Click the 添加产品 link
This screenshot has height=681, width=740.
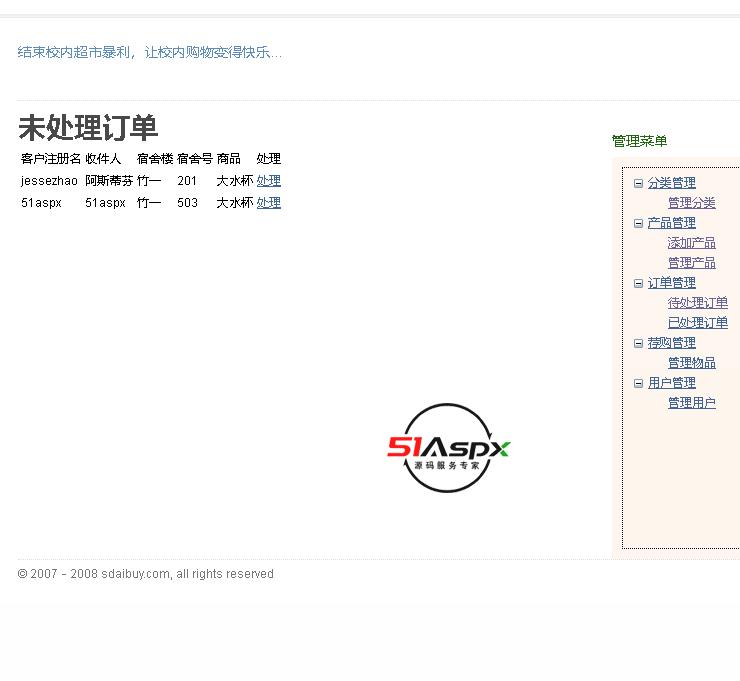pos(691,243)
